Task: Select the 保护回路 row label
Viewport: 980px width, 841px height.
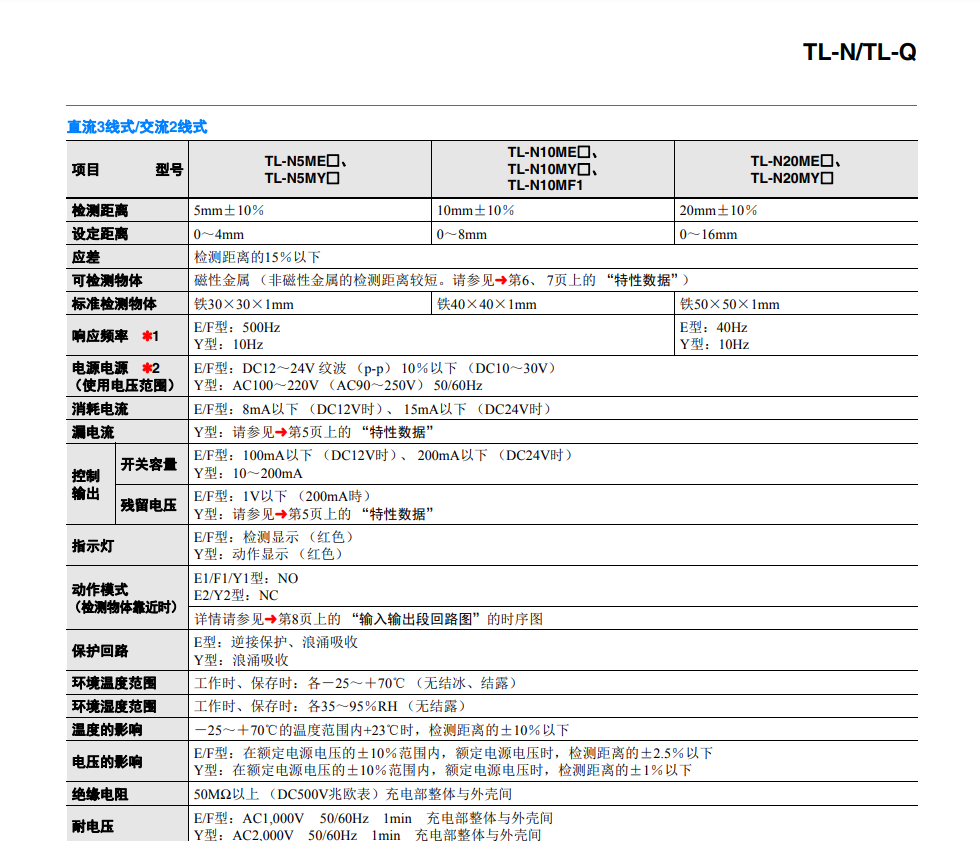Action: 100,651
